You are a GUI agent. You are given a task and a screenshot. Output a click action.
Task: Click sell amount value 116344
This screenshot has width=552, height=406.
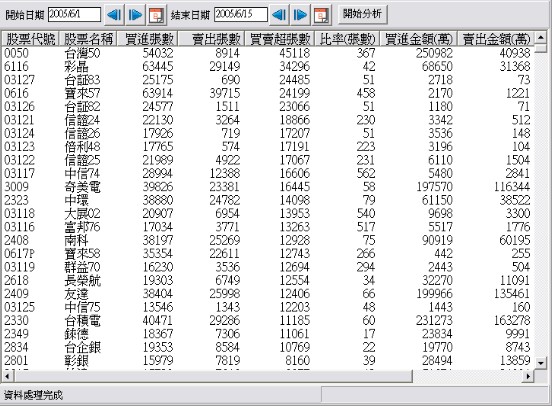coord(512,187)
